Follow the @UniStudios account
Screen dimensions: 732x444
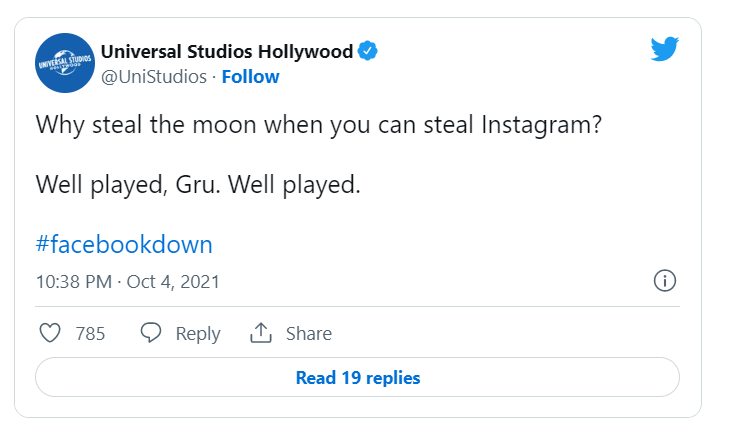[251, 77]
